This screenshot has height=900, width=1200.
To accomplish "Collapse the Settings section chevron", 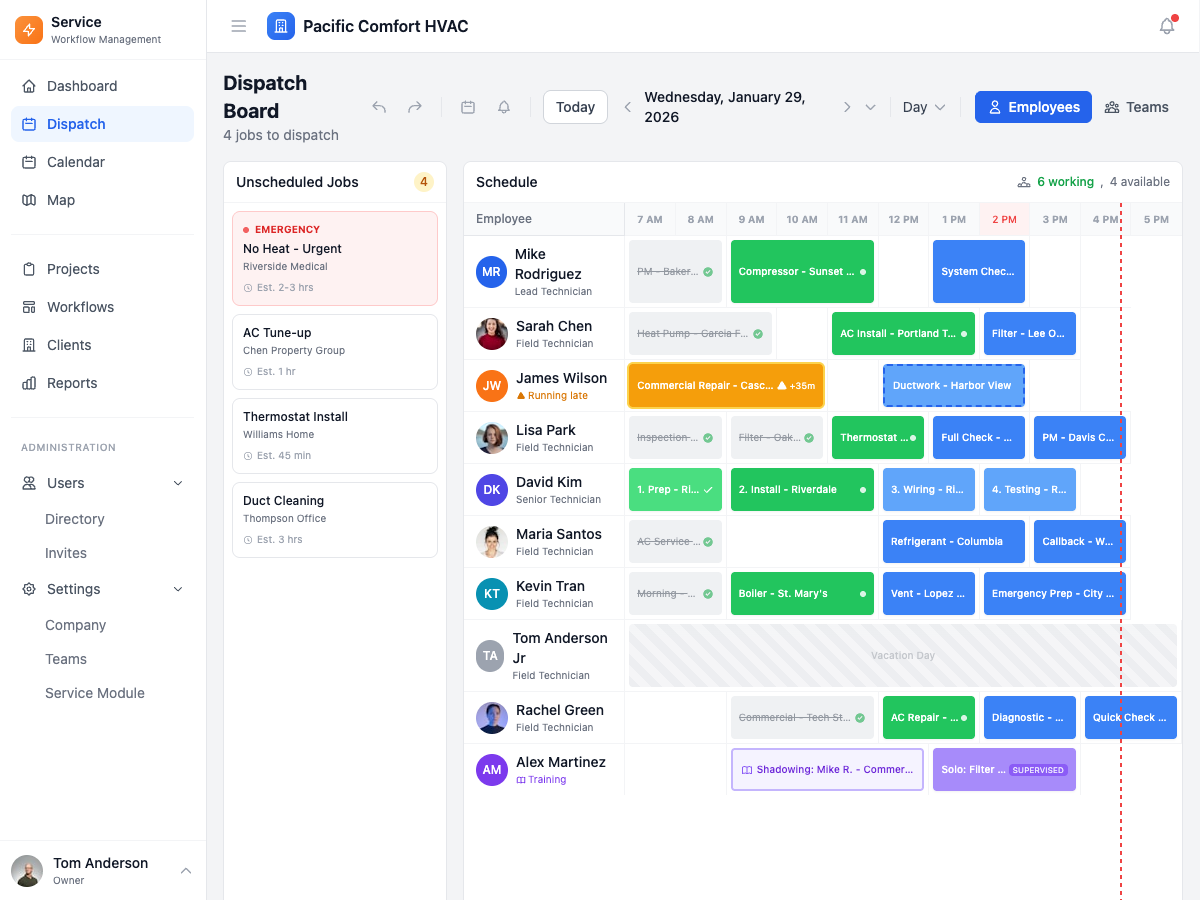I will (x=178, y=589).
